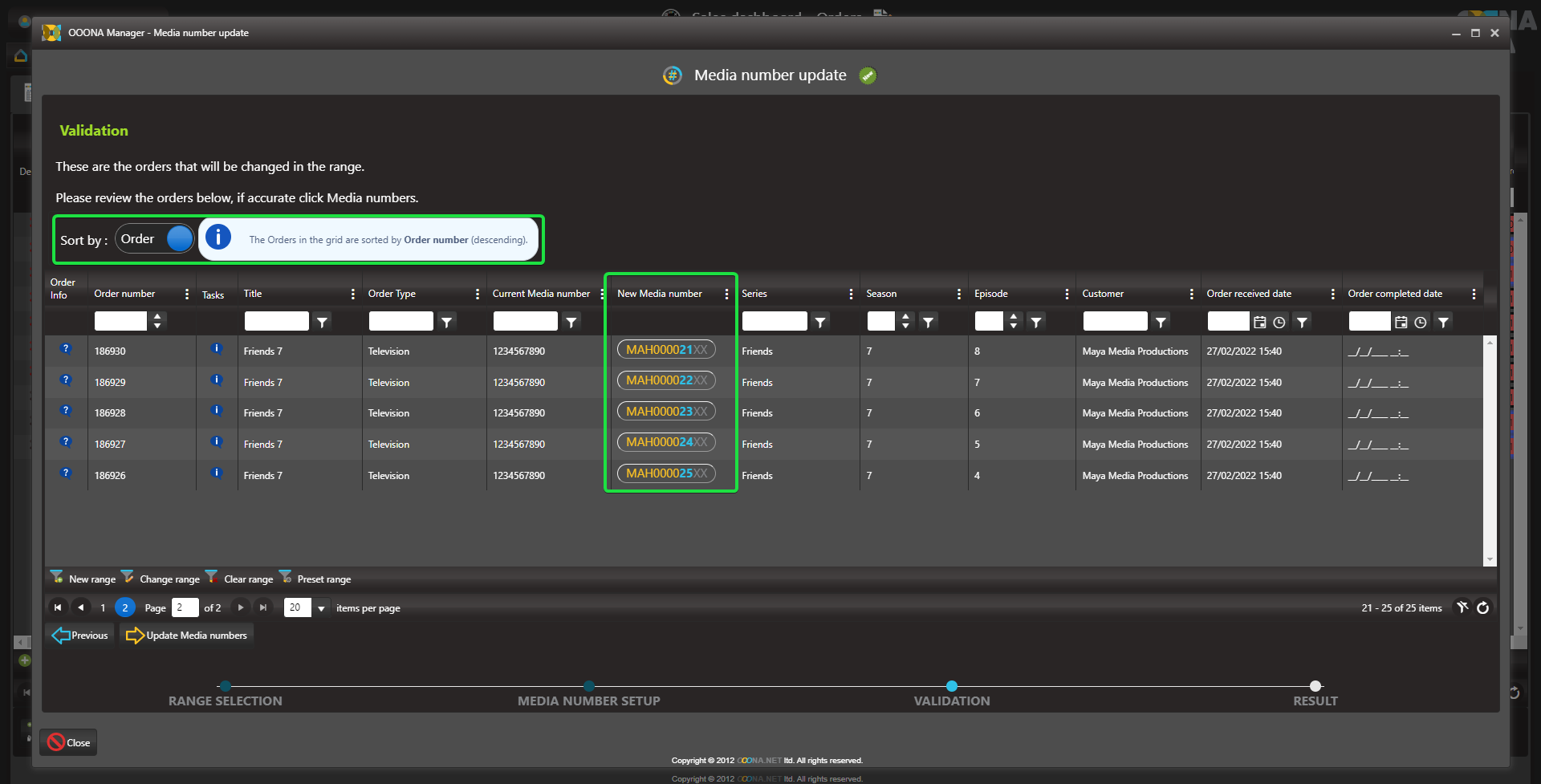Click the filter icon under Title column
This screenshot has width=1541, height=784.
[x=322, y=322]
